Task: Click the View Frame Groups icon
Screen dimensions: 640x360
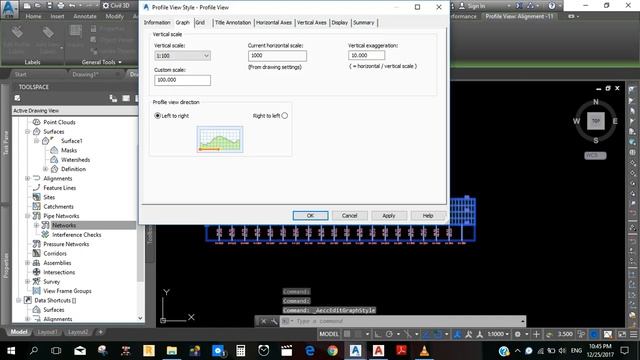Action: pos(36,291)
